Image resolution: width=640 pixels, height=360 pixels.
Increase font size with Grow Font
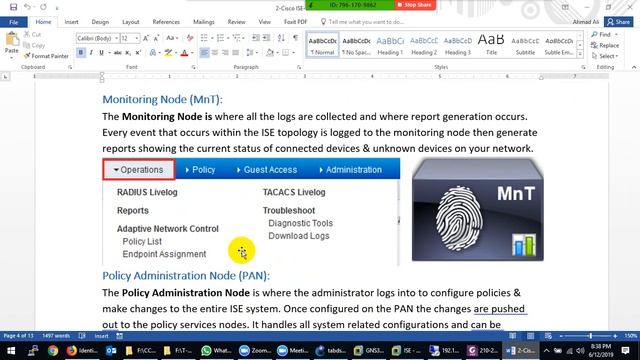point(146,38)
